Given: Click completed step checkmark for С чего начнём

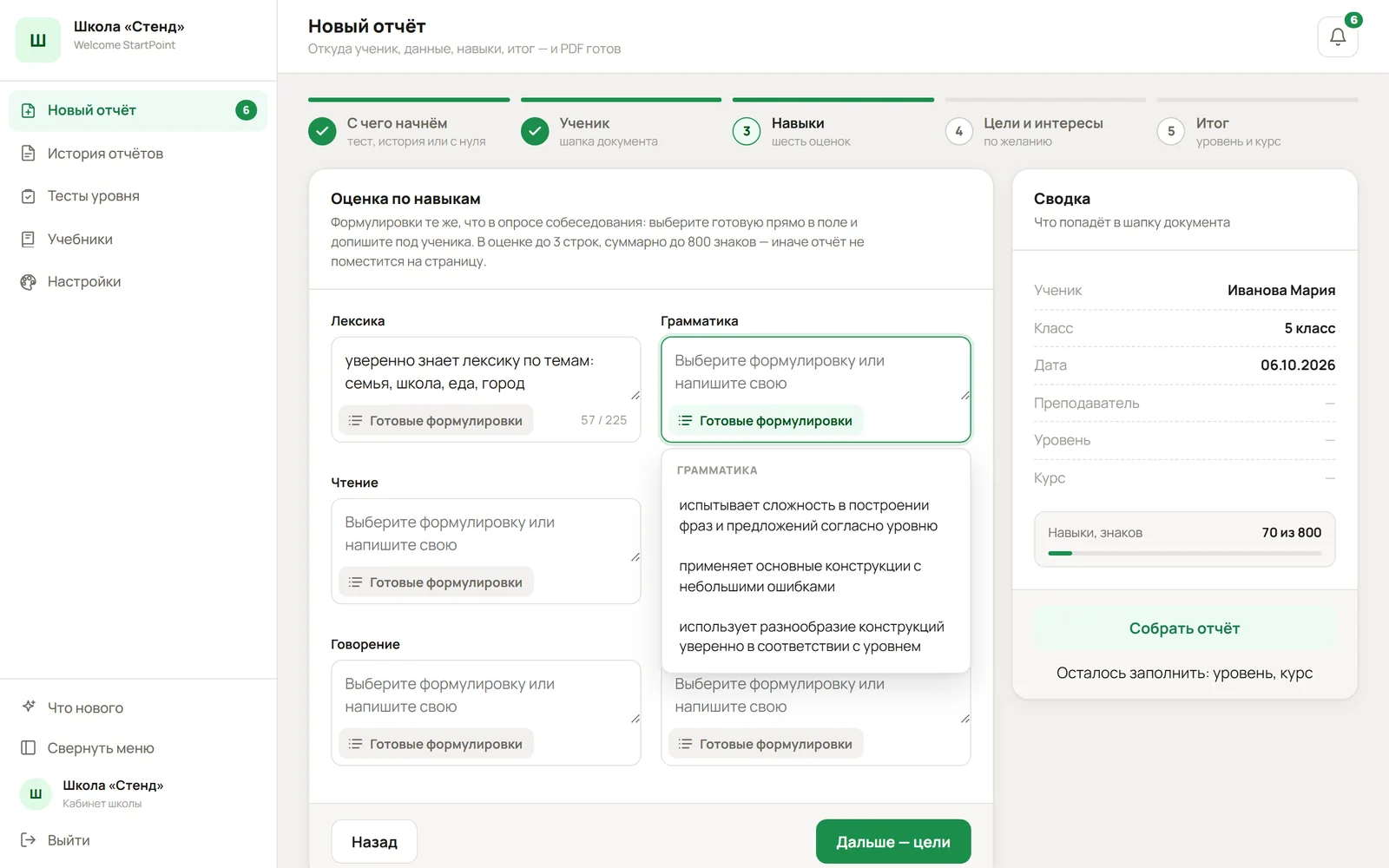Looking at the screenshot, I should tap(322, 131).
